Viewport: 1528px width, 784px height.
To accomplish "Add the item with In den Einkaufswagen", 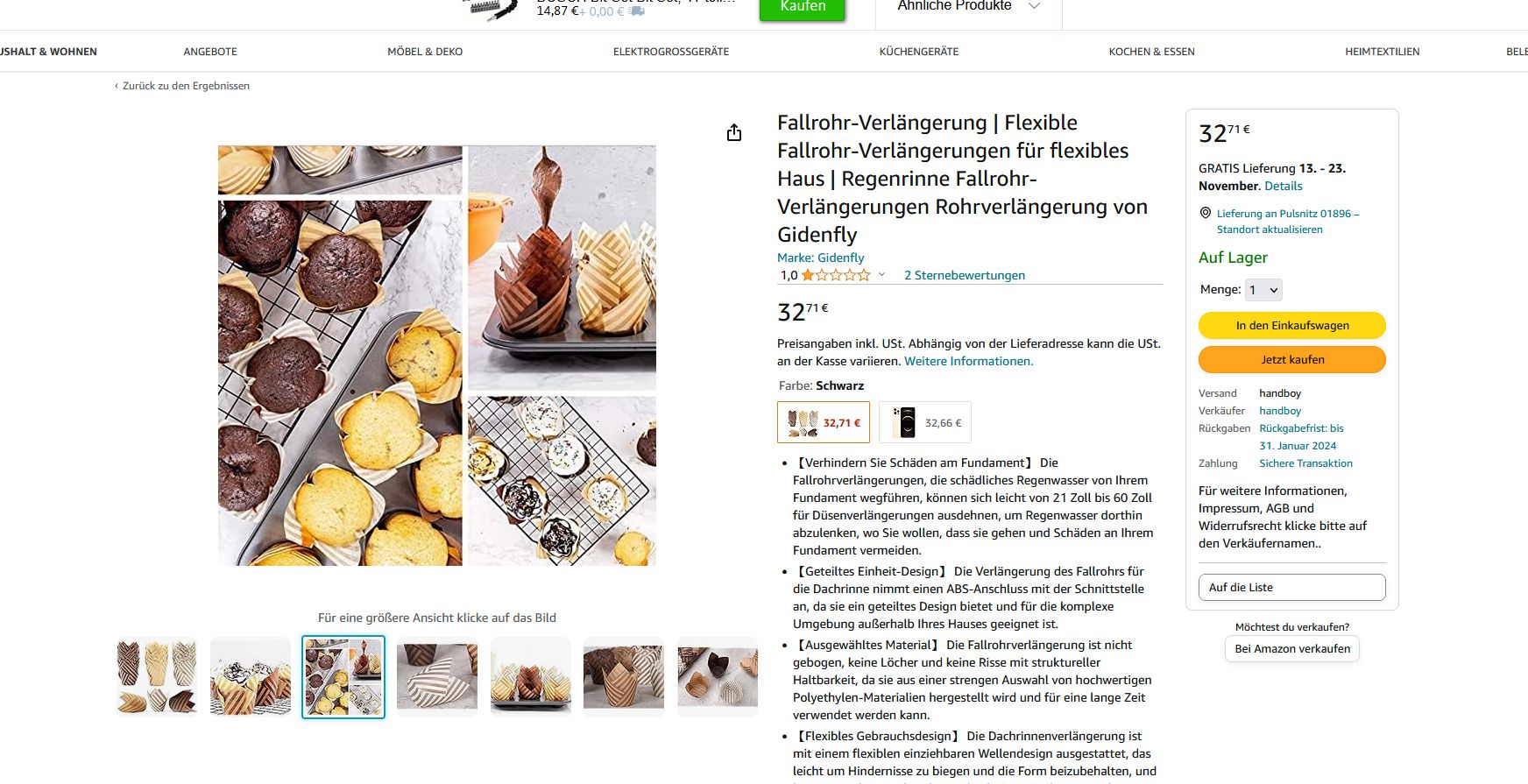I will point(1292,325).
